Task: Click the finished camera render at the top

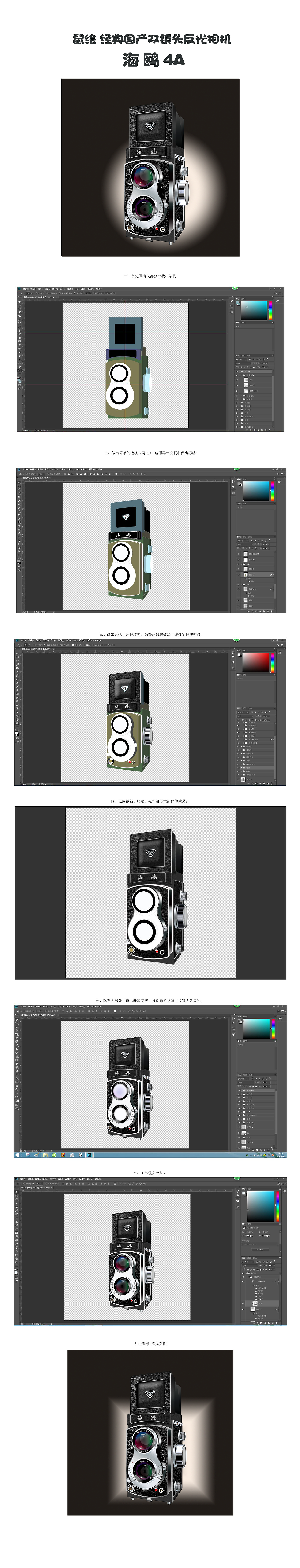Action: click(150, 167)
